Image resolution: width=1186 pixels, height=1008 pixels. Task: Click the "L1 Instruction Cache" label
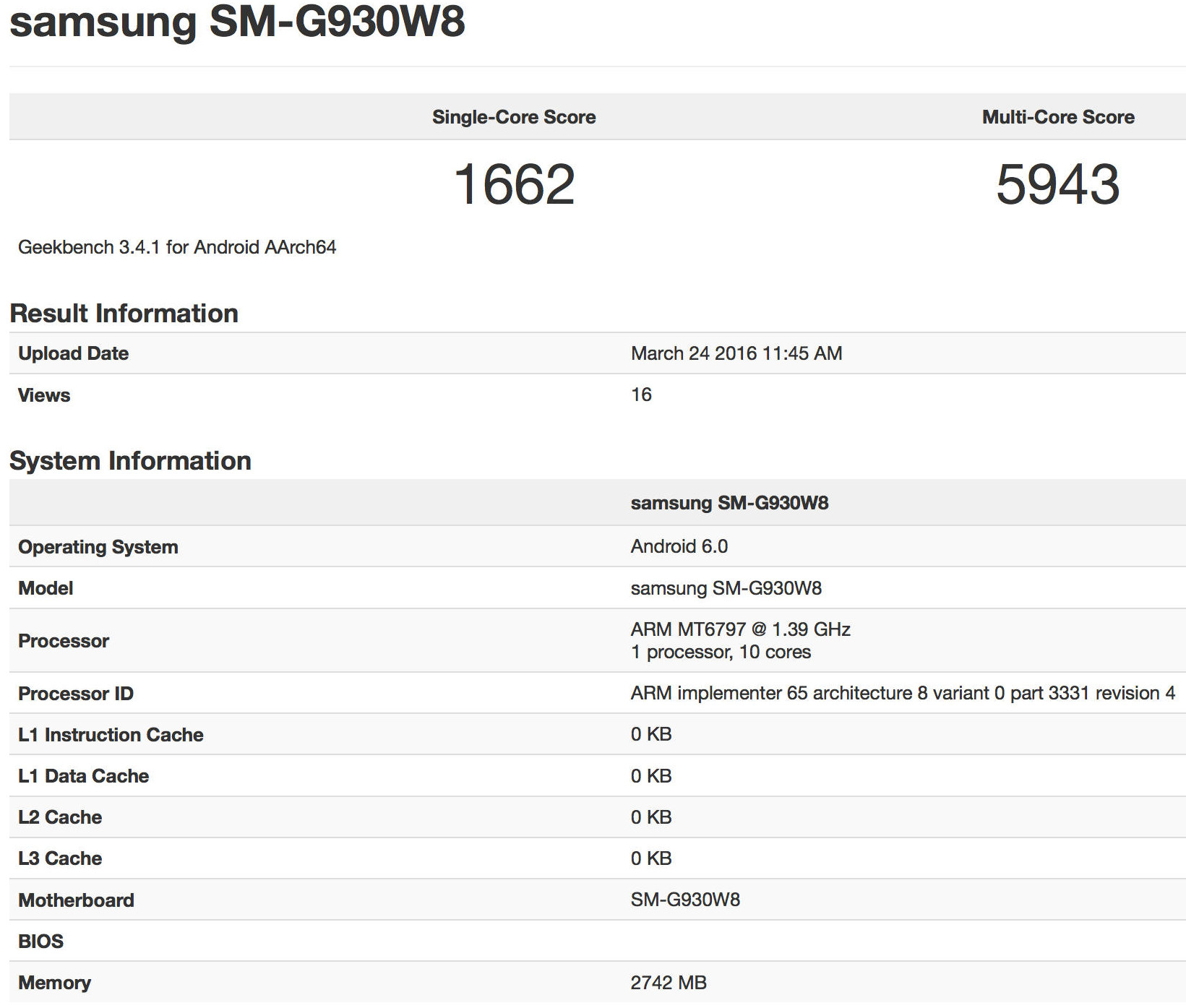[111, 735]
